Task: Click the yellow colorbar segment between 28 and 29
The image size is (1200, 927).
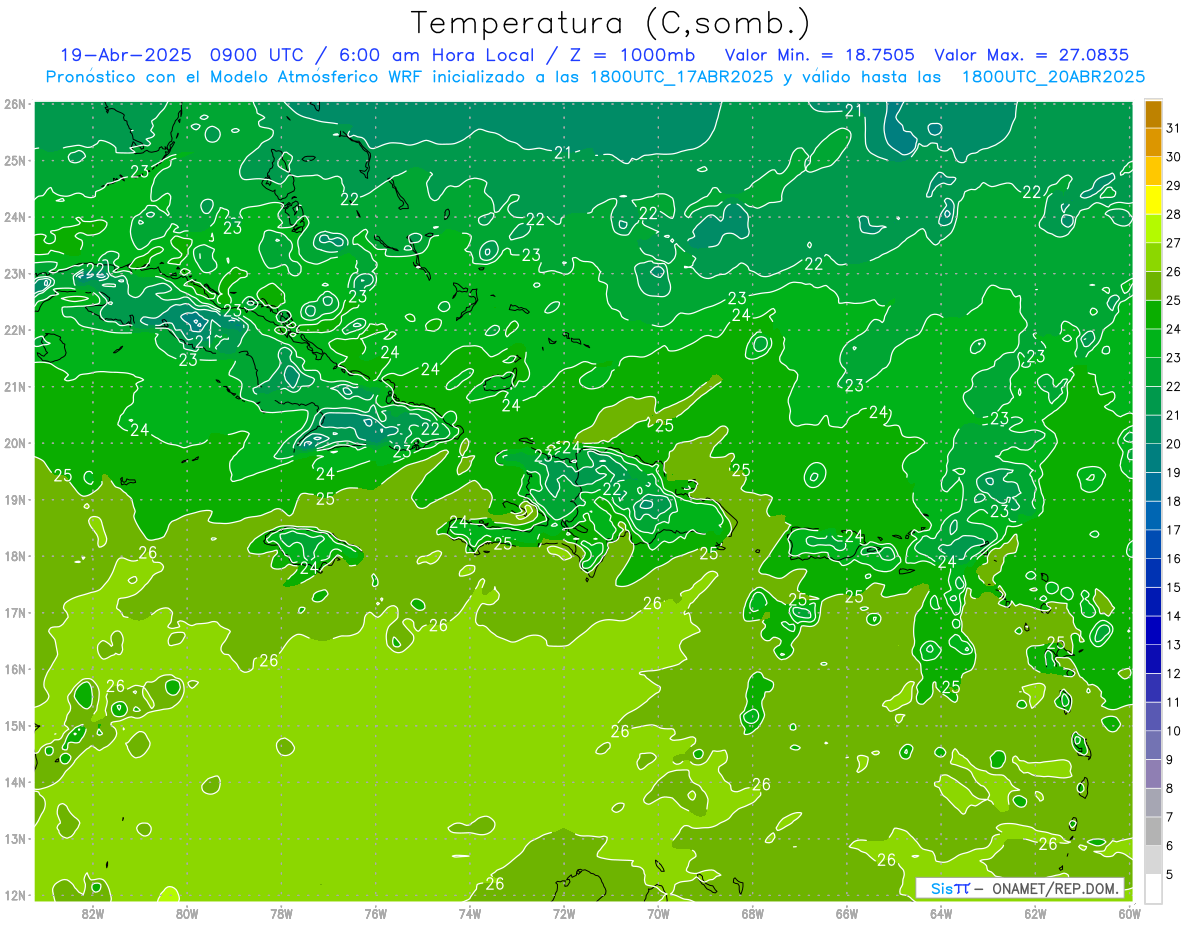Action: pos(1153,201)
